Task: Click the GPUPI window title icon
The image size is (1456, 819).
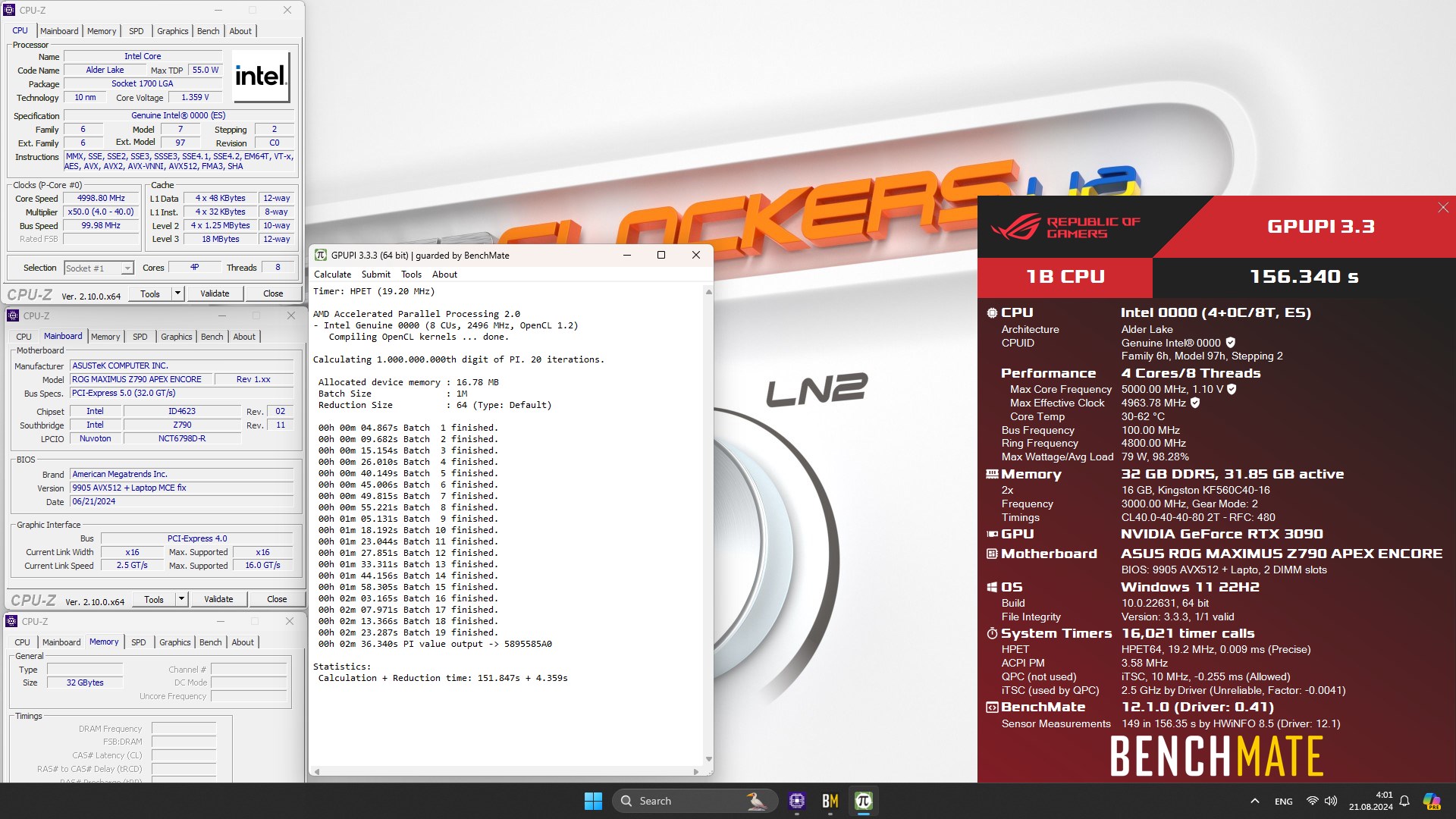Action: pyautogui.click(x=321, y=256)
